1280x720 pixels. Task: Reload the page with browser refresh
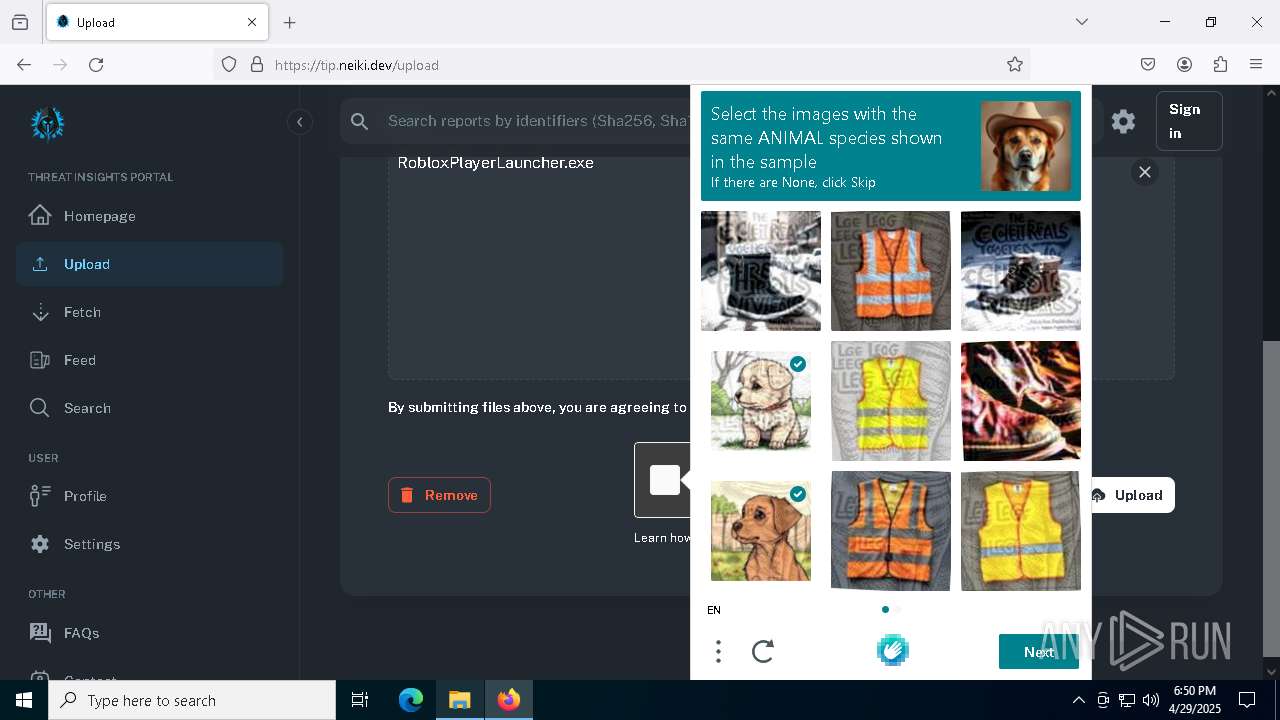tap(96, 64)
